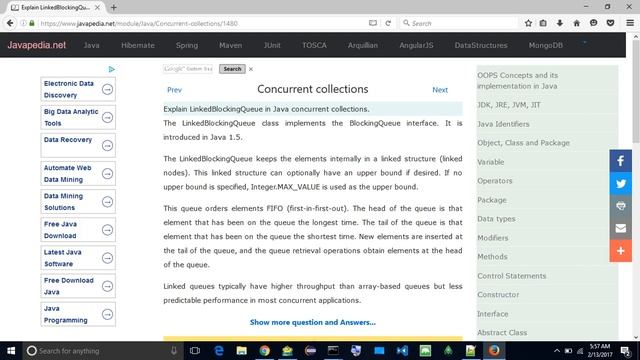Open Data Mining Solutions ad
This screenshot has width=640, height=360.
78,202
